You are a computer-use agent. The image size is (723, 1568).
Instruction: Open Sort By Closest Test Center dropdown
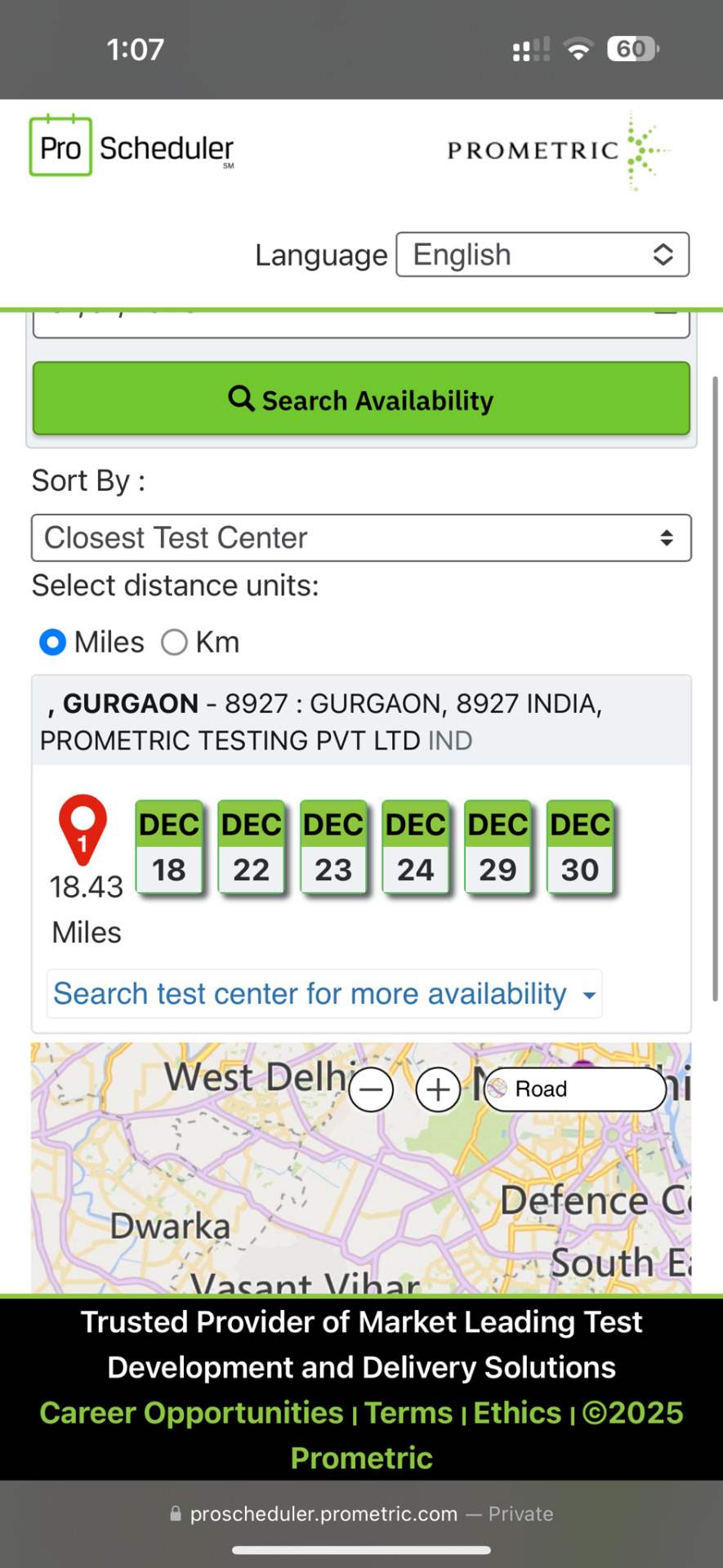(361, 537)
